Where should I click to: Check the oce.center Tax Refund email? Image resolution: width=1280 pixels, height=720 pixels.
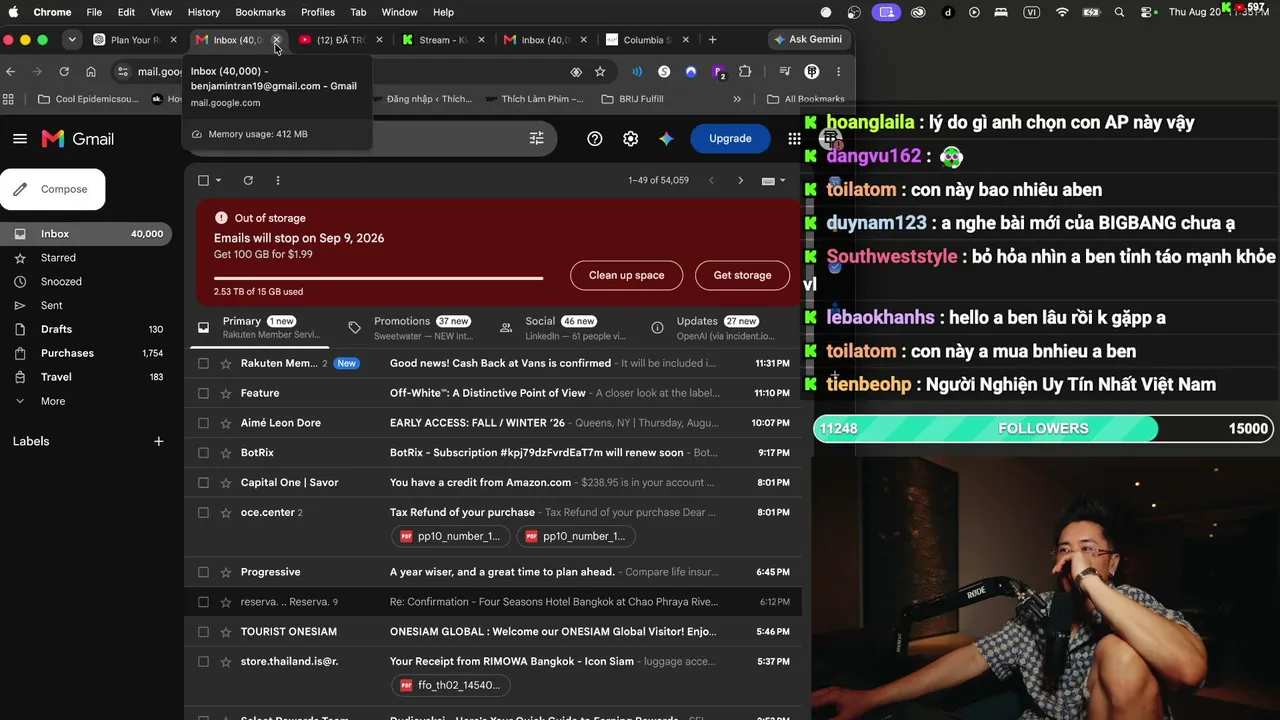(203, 513)
